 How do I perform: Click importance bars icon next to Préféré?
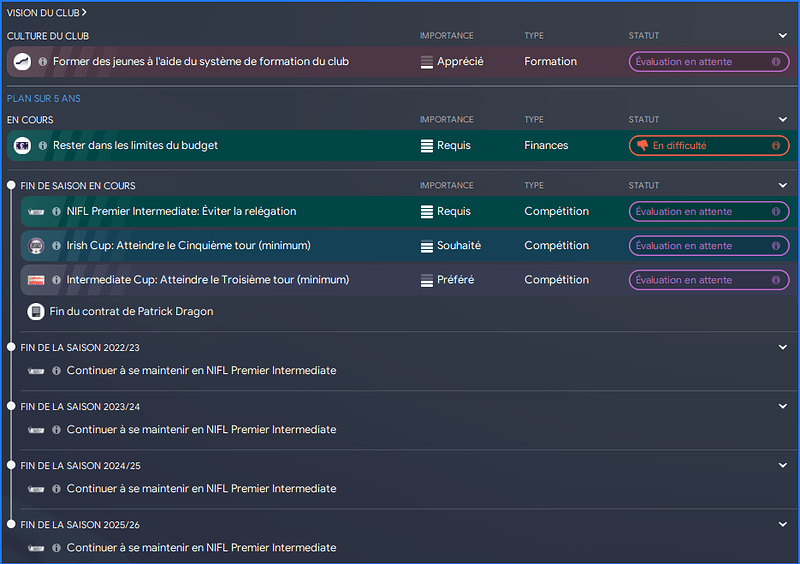click(x=427, y=280)
